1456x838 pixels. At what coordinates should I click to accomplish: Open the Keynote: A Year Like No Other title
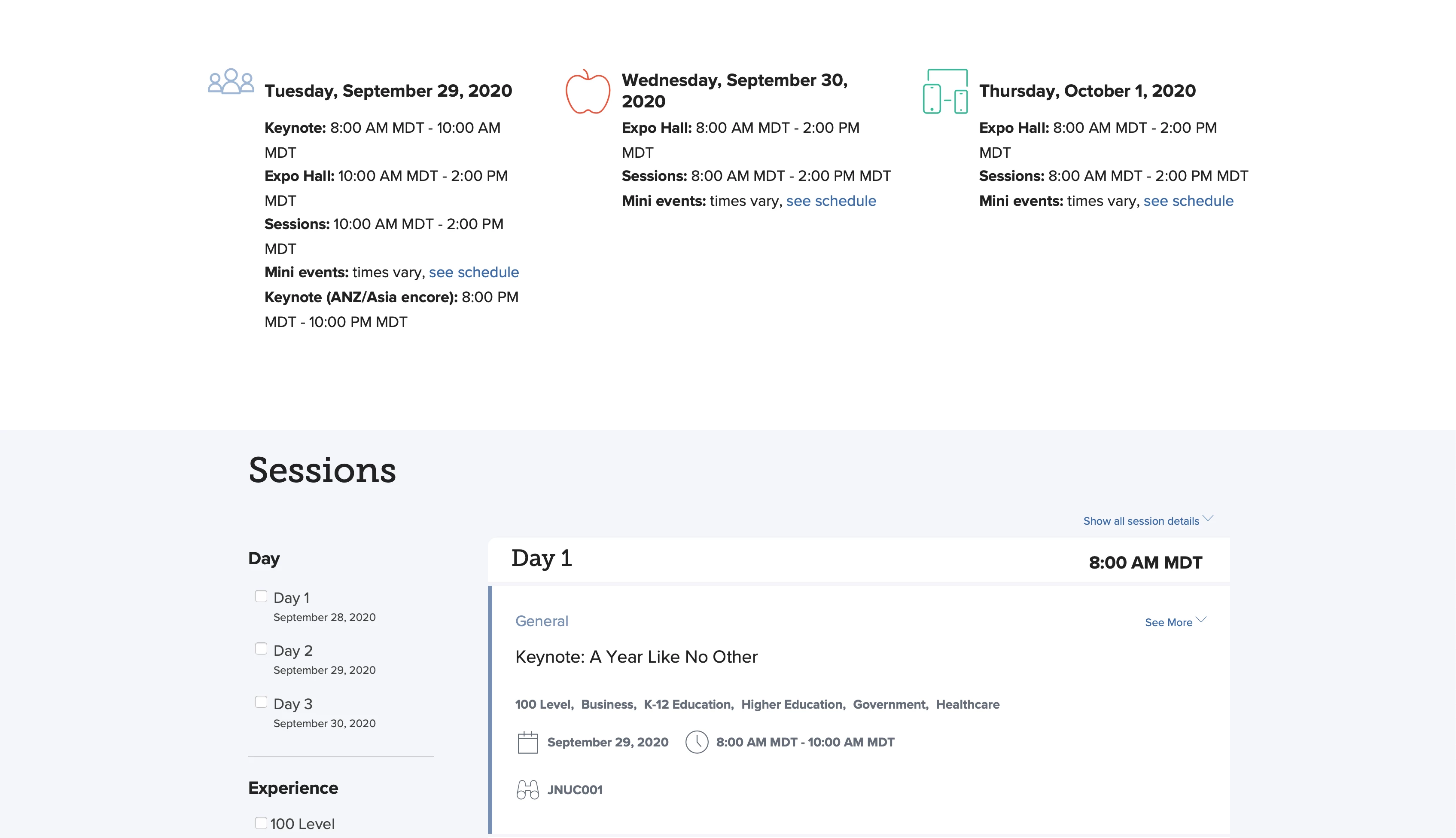pos(636,657)
